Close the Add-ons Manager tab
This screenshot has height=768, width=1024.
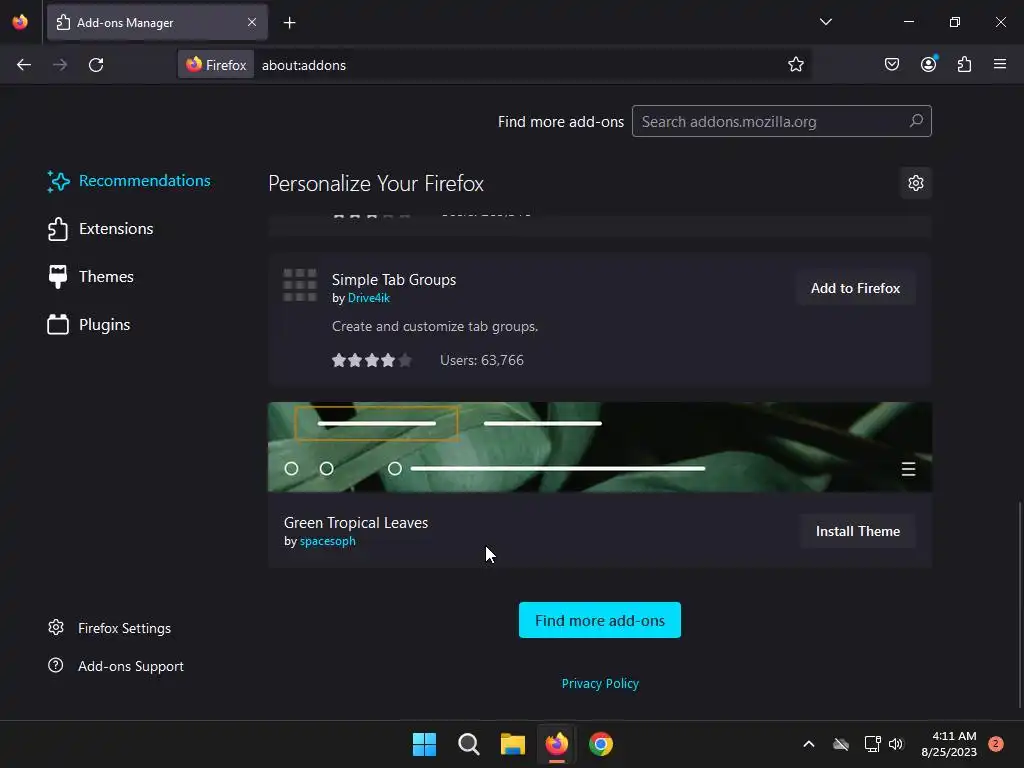pos(252,22)
